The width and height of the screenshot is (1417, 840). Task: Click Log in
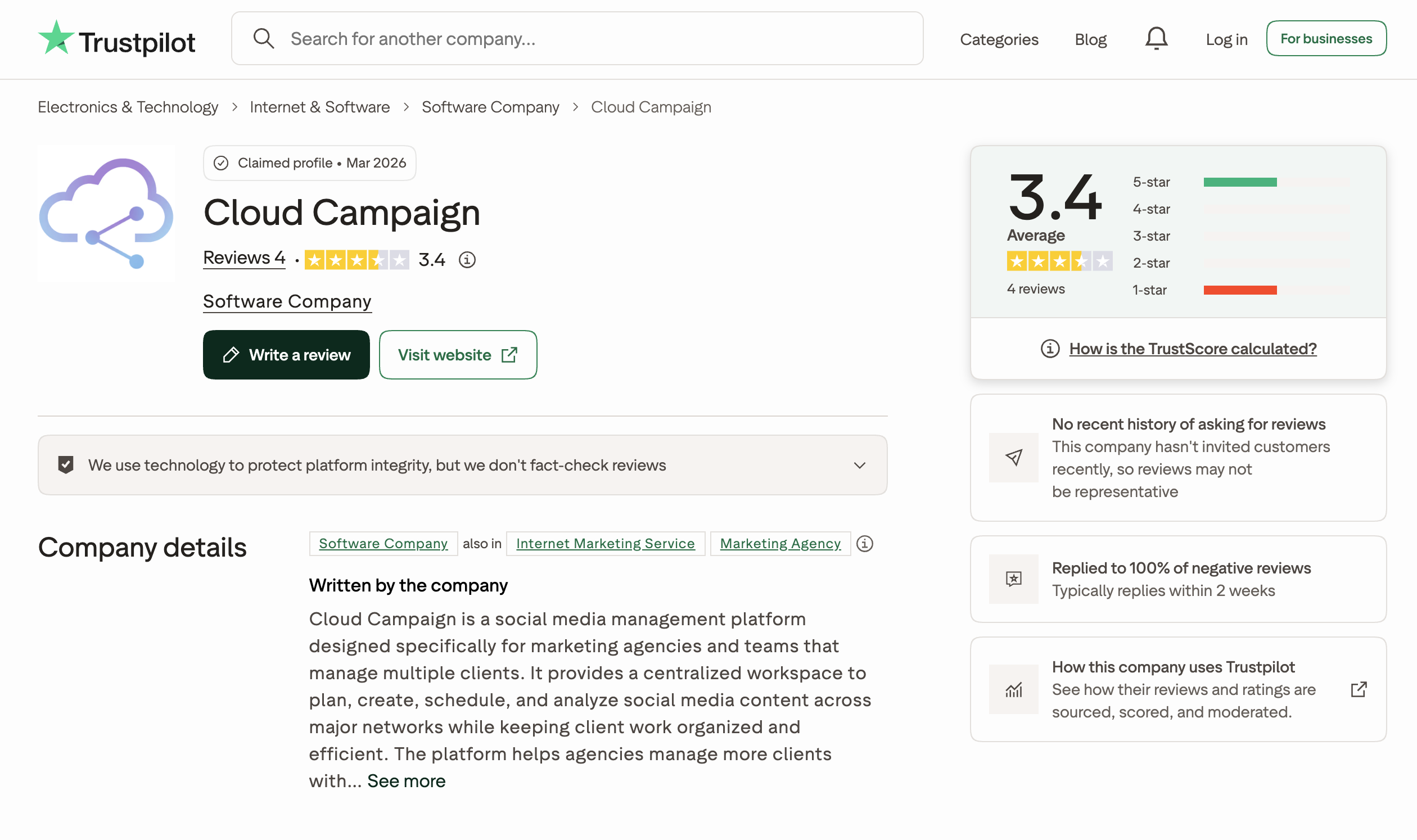[1226, 39]
